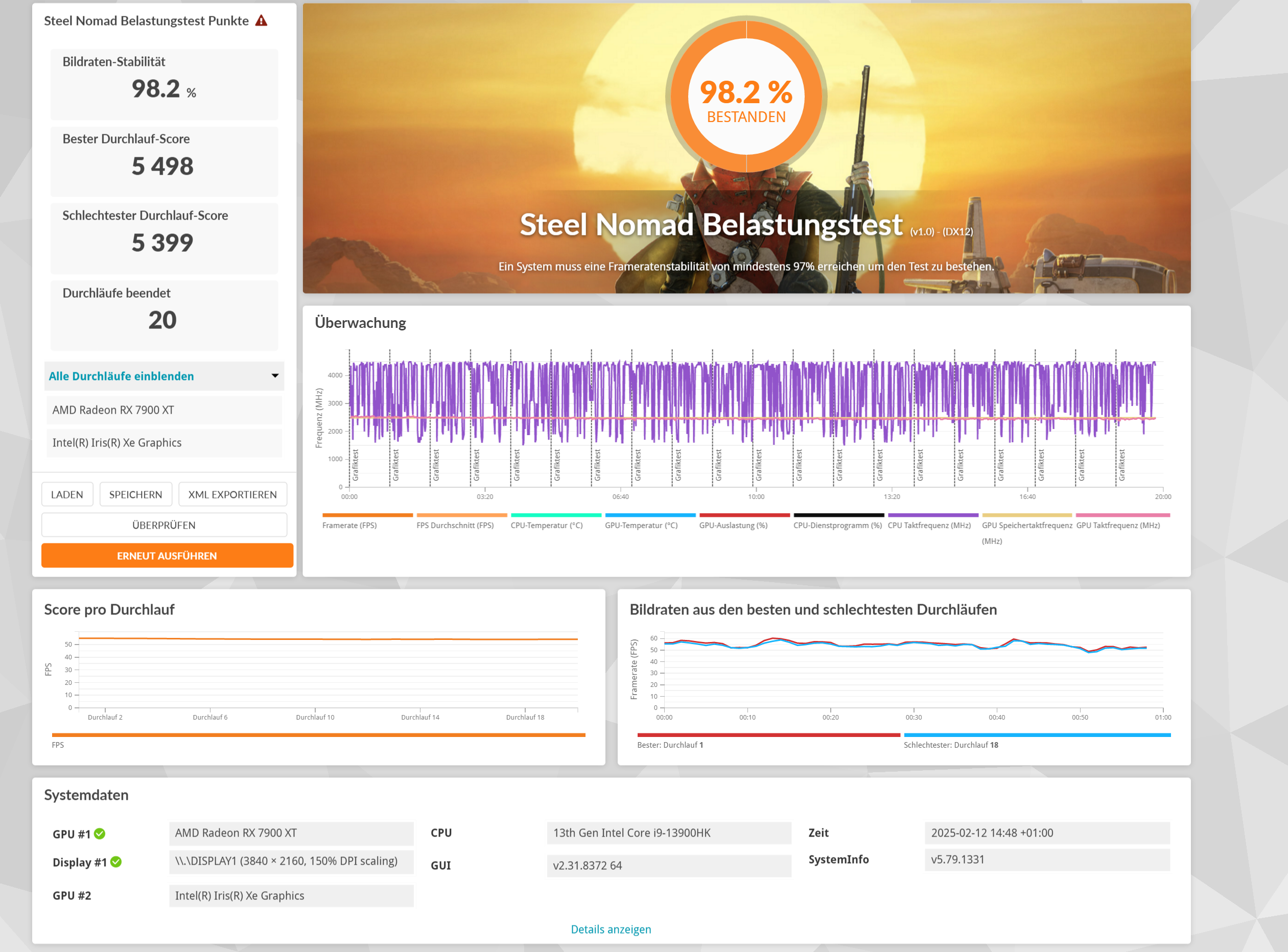
Task: Click the 98.2 % BESTANDEN result circle
Action: pyautogui.click(x=746, y=97)
